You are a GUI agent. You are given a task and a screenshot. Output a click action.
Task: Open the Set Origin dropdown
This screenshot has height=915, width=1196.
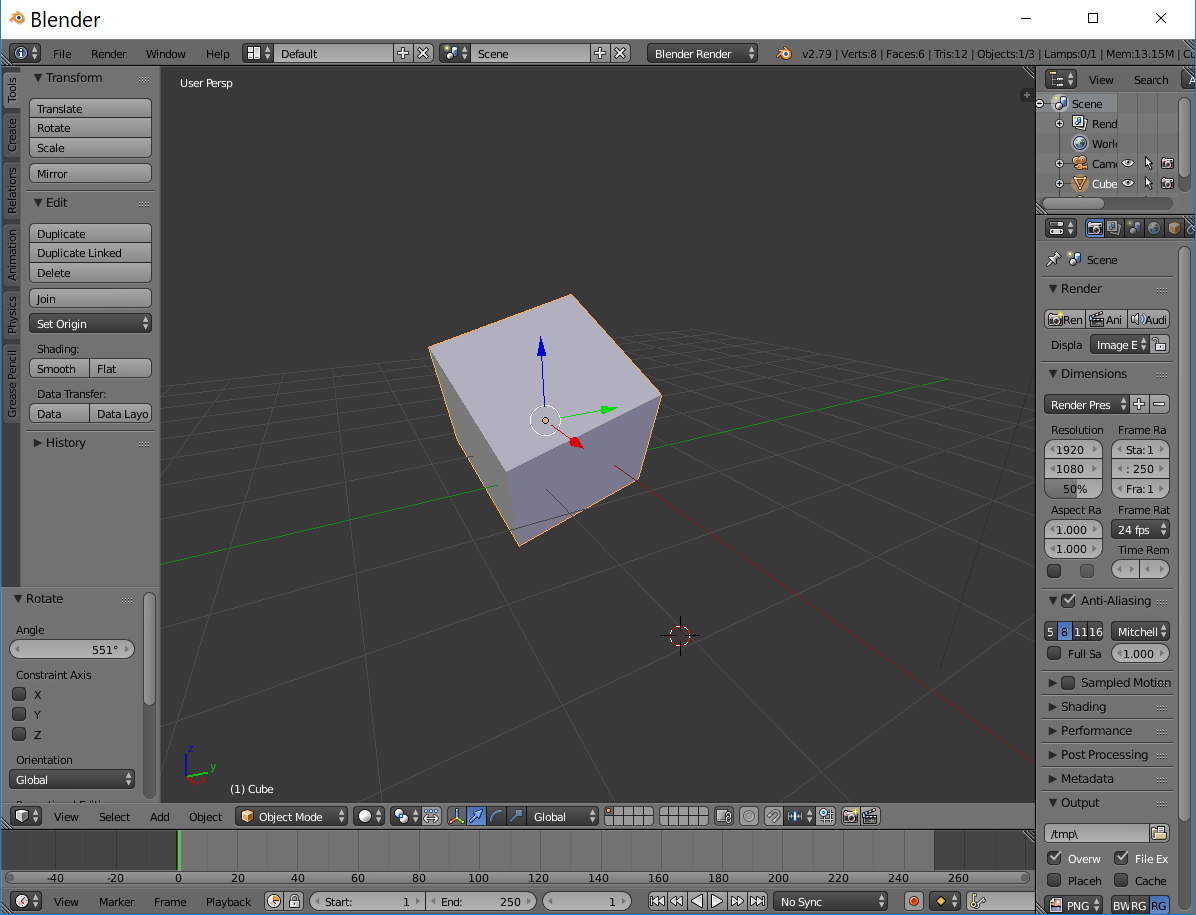90,323
